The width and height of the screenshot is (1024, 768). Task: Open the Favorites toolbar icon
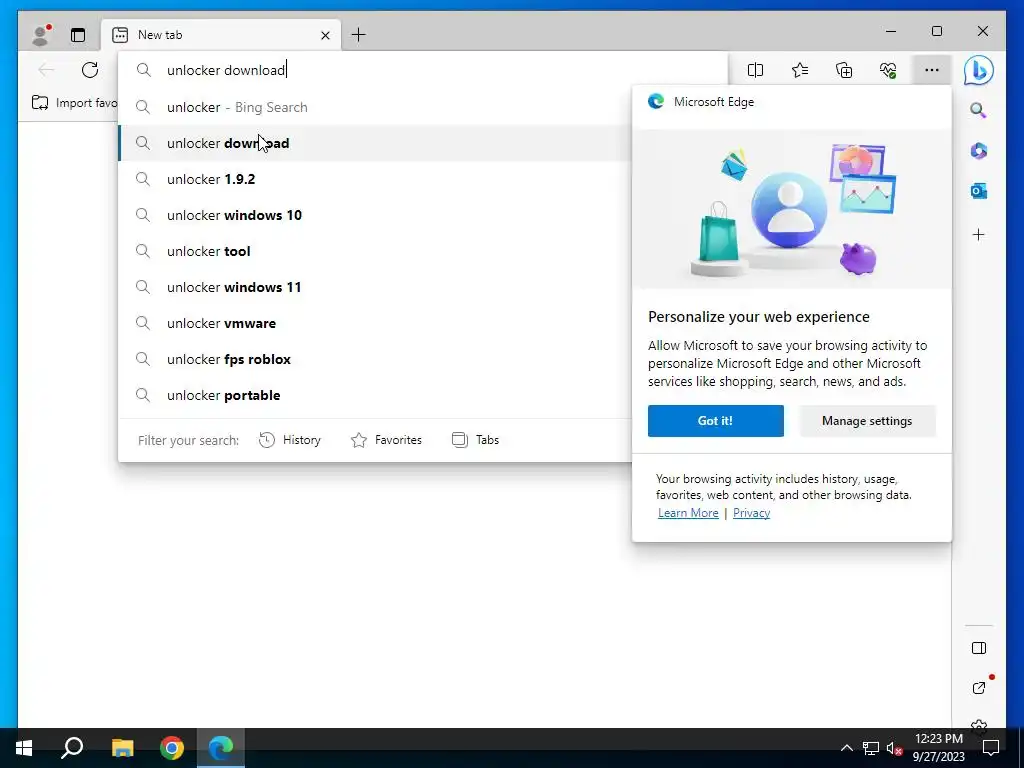click(800, 70)
